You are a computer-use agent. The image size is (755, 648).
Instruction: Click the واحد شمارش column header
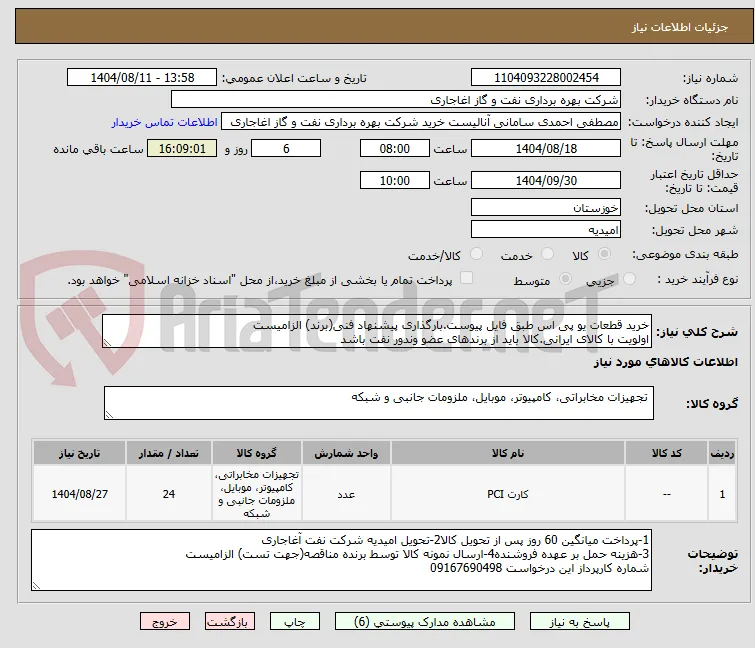pos(346,453)
